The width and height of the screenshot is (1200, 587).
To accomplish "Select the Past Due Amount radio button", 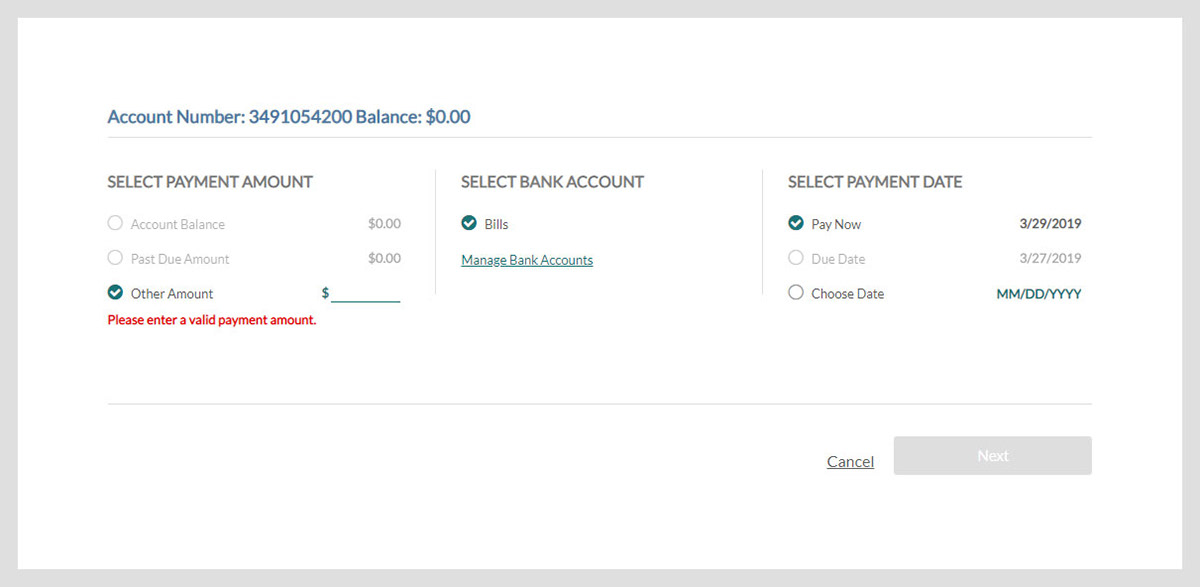I will [x=115, y=258].
